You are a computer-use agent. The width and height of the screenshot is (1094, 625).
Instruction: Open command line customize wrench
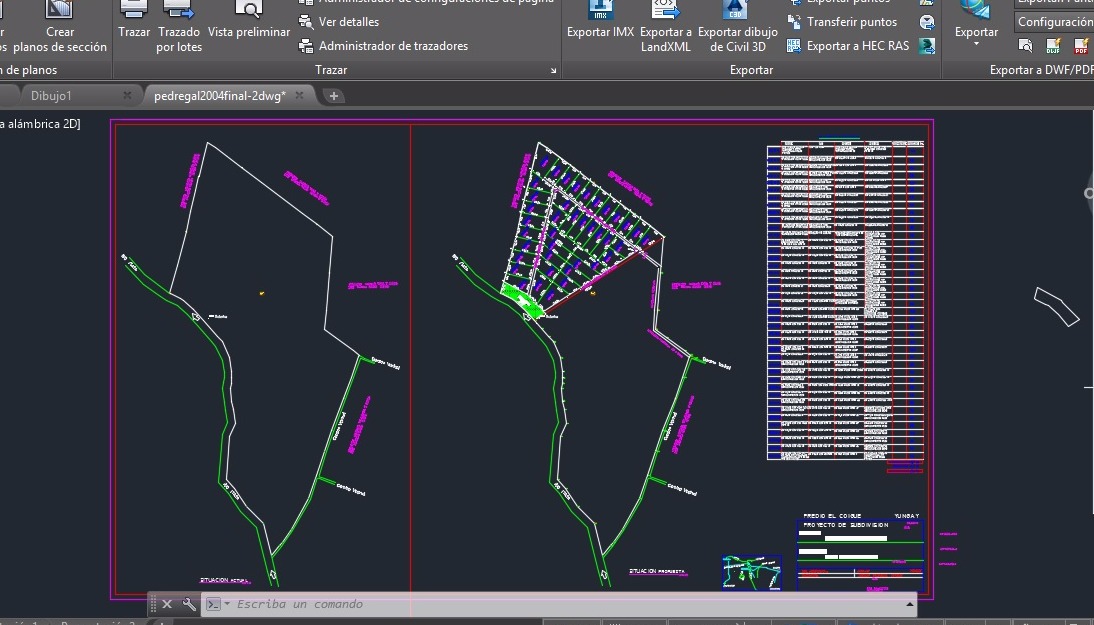tap(189, 604)
